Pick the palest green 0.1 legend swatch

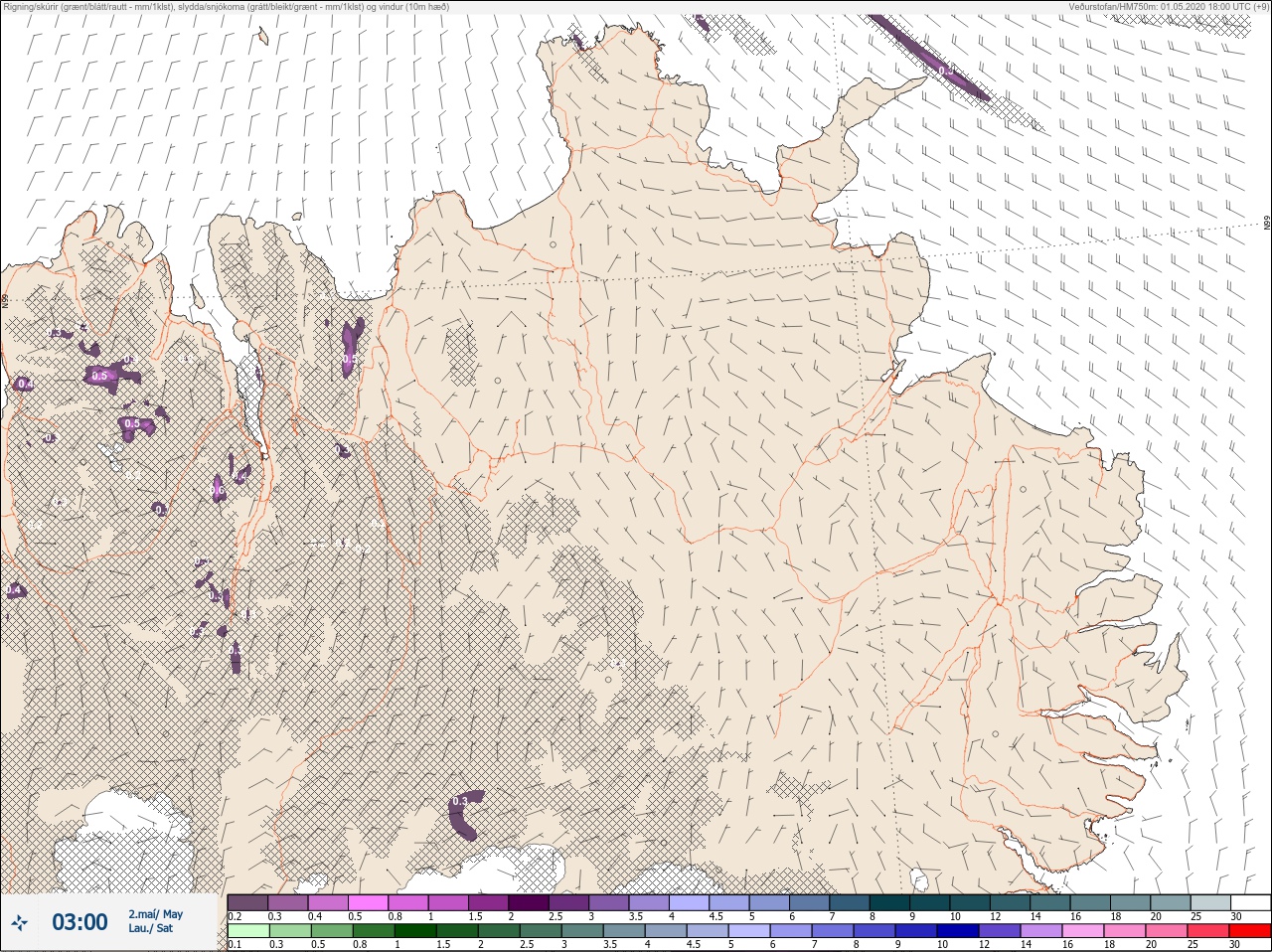pos(248,931)
